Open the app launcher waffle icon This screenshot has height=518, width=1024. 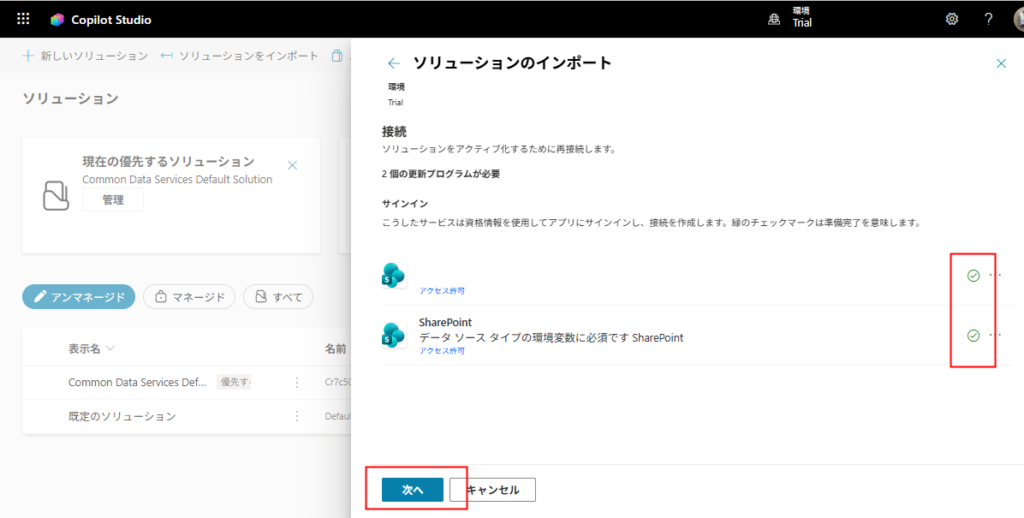pos(23,19)
